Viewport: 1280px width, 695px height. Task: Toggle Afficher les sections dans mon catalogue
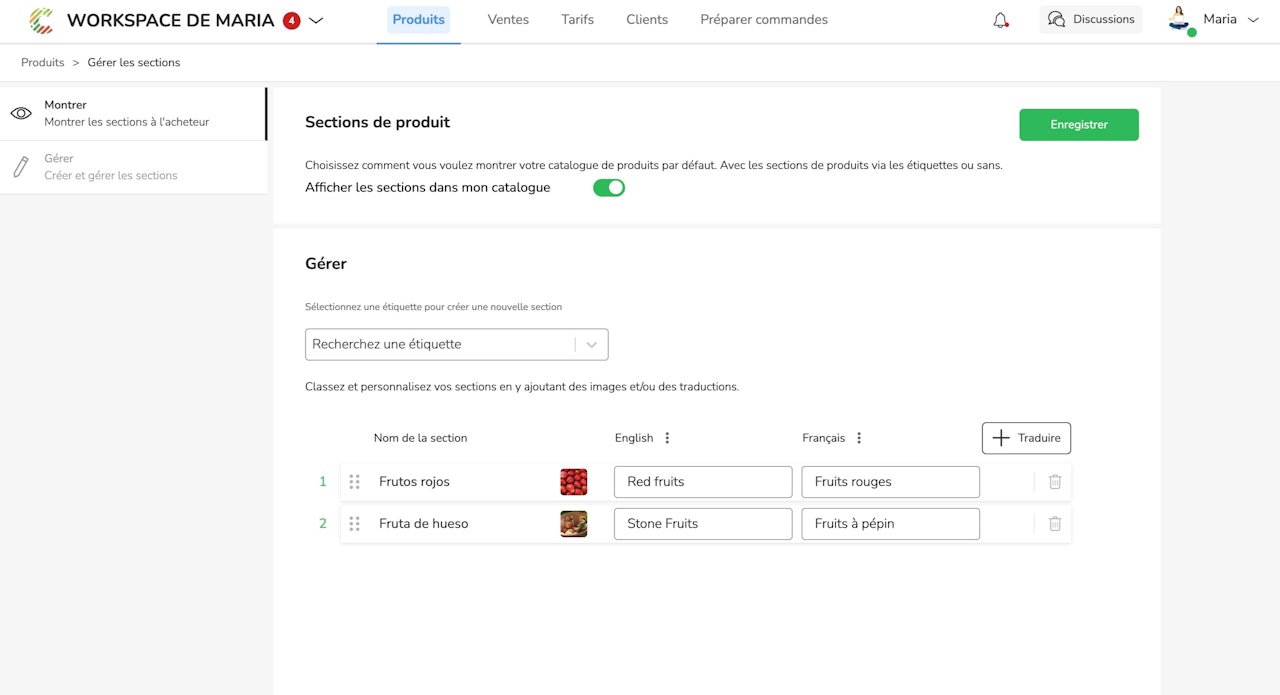pos(609,188)
